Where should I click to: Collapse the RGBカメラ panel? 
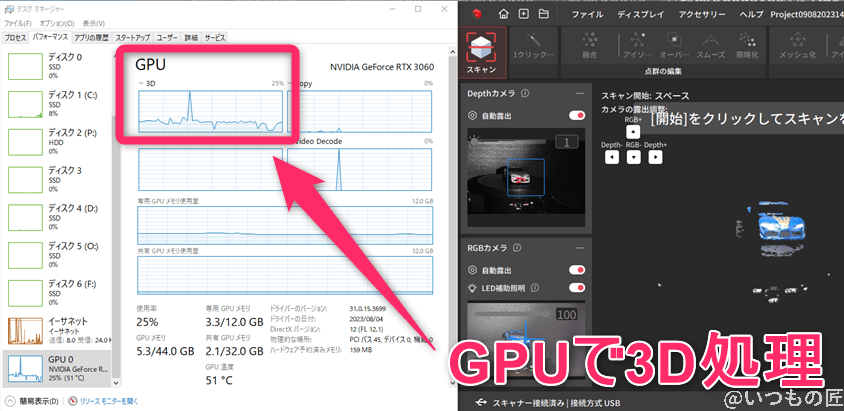[x=579, y=248]
